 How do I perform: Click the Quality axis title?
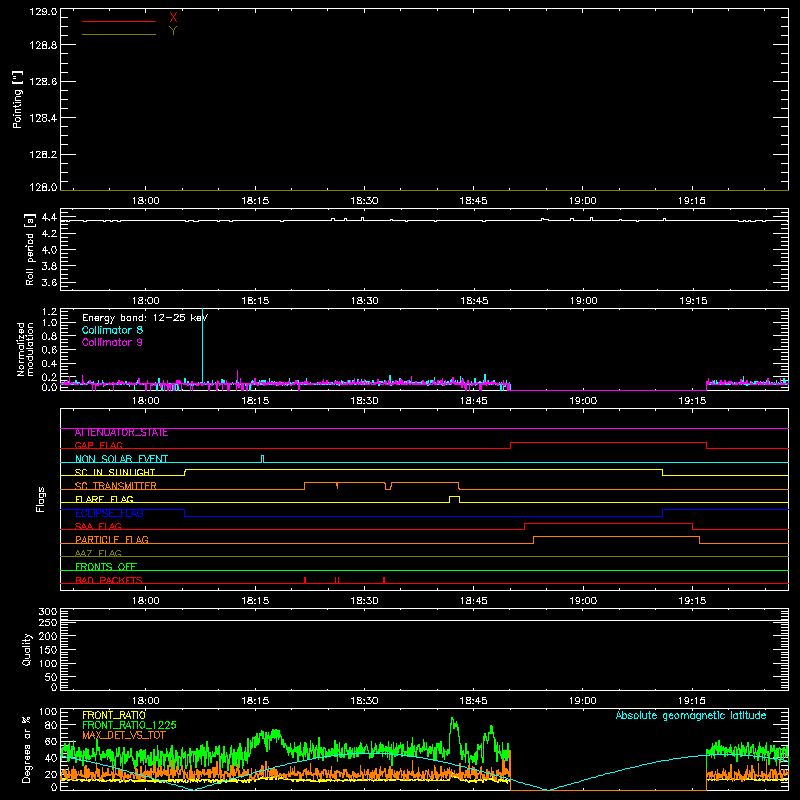pyautogui.click(x=27, y=649)
